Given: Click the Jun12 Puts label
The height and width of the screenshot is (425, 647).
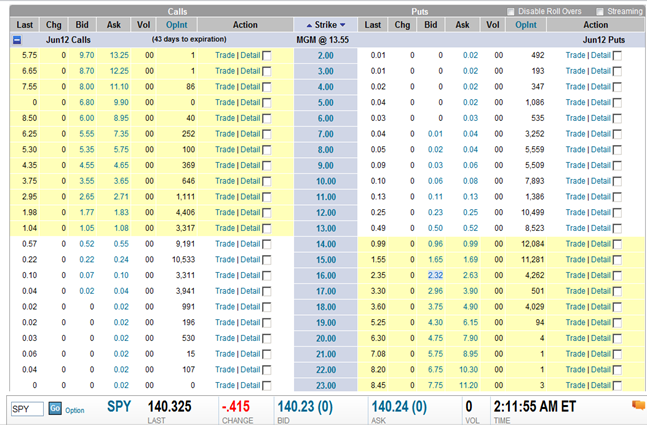Looking at the screenshot, I should pos(604,40).
